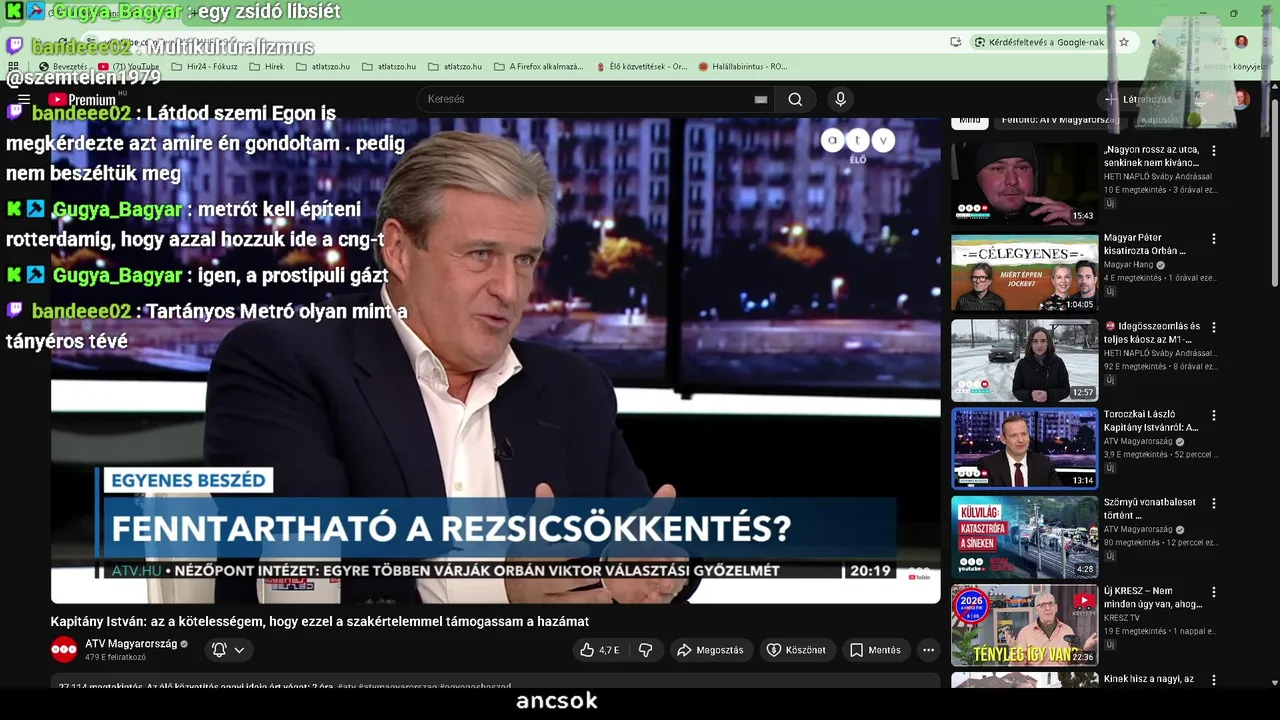This screenshot has width=1280, height=720.
Task: Open the 'Halállabirintus - RO...' bookmark
Action: (743, 66)
